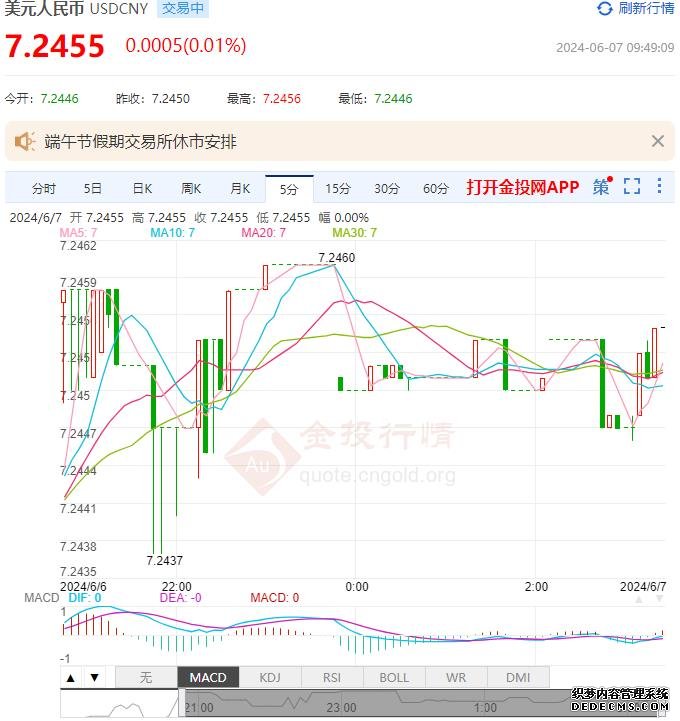Select the RSI indicator button

(x=332, y=677)
